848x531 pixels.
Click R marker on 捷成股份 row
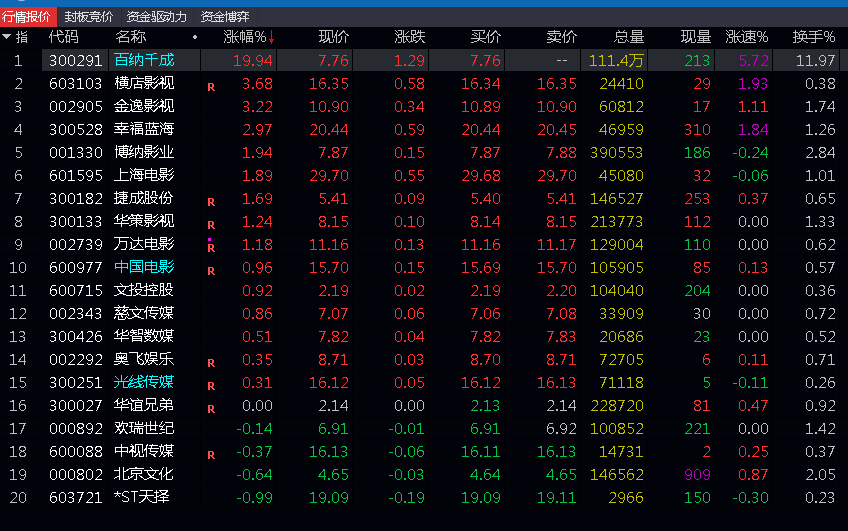(x=211, y=202)
